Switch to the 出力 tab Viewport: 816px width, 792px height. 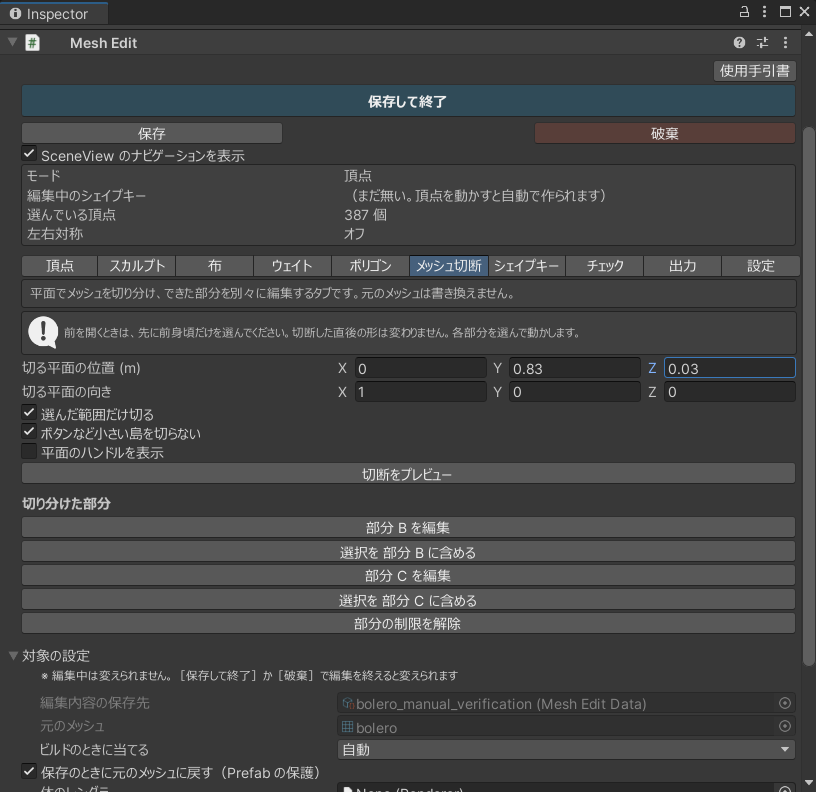point(682,266)
